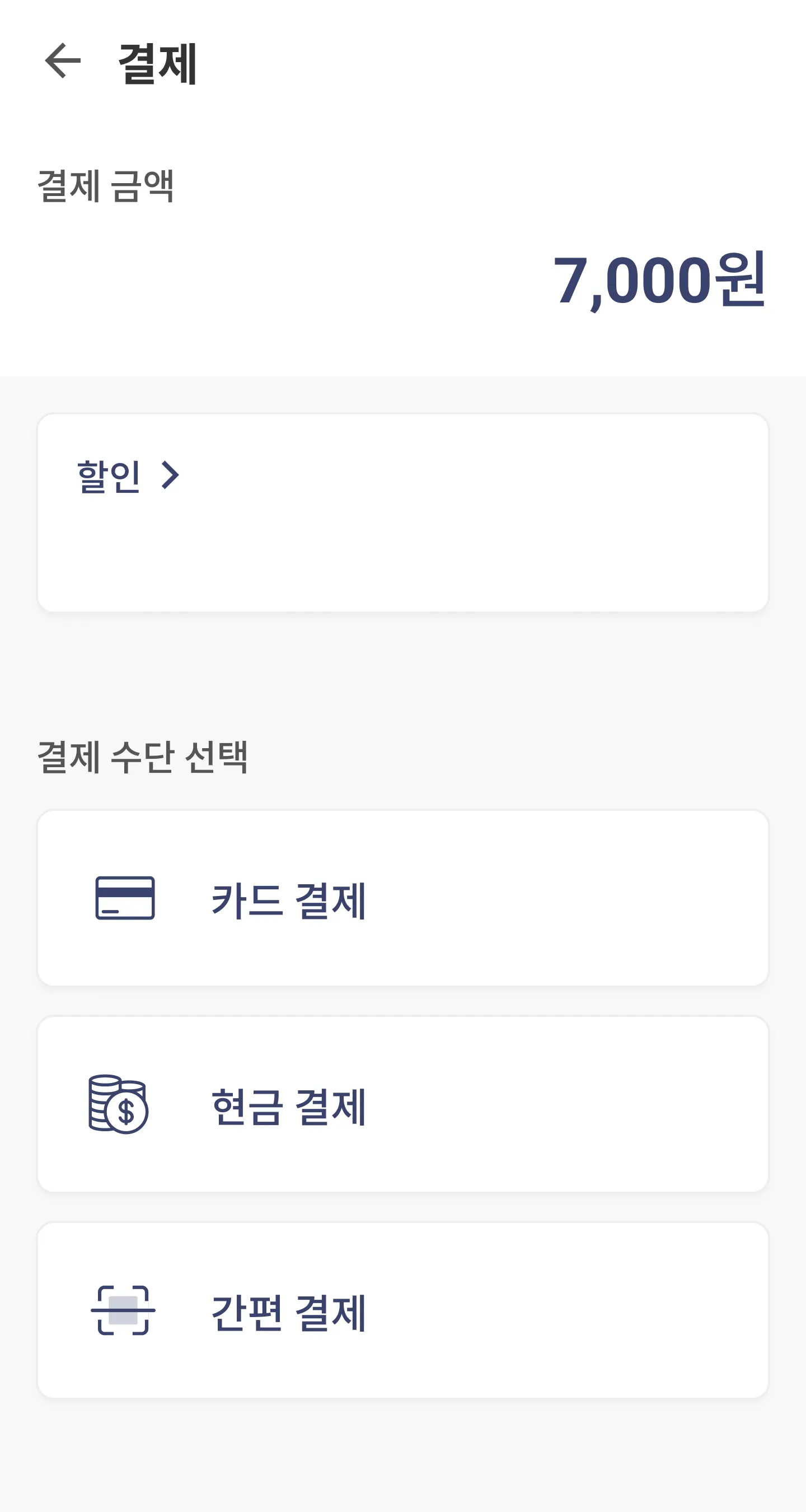Expand the 할인 chevron arrow
The width and height of the screenshot is (806, 1512).
[x=170, y=475]
